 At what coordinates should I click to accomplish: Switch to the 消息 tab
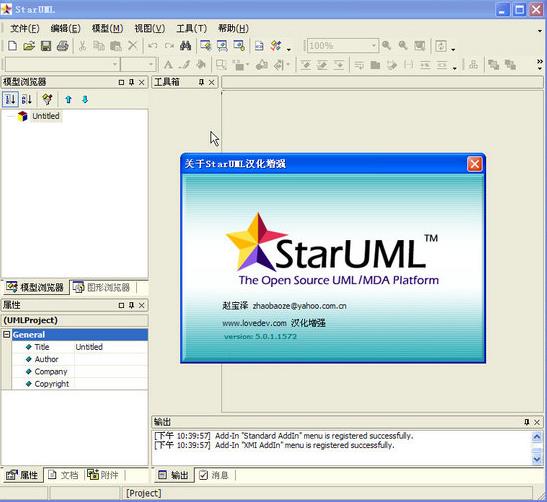coord(214,475)
